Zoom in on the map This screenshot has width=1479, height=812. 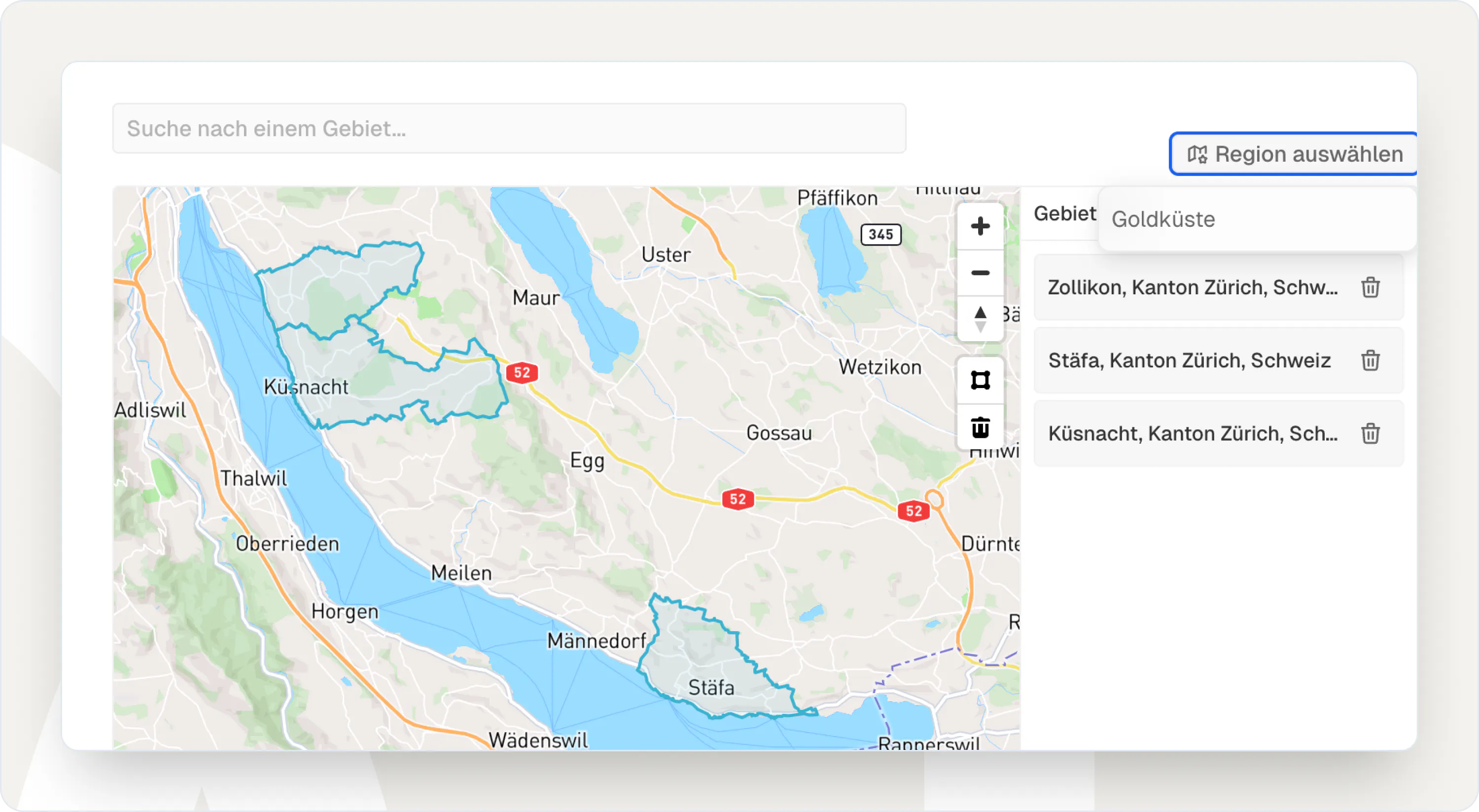(x=980, y=226)
